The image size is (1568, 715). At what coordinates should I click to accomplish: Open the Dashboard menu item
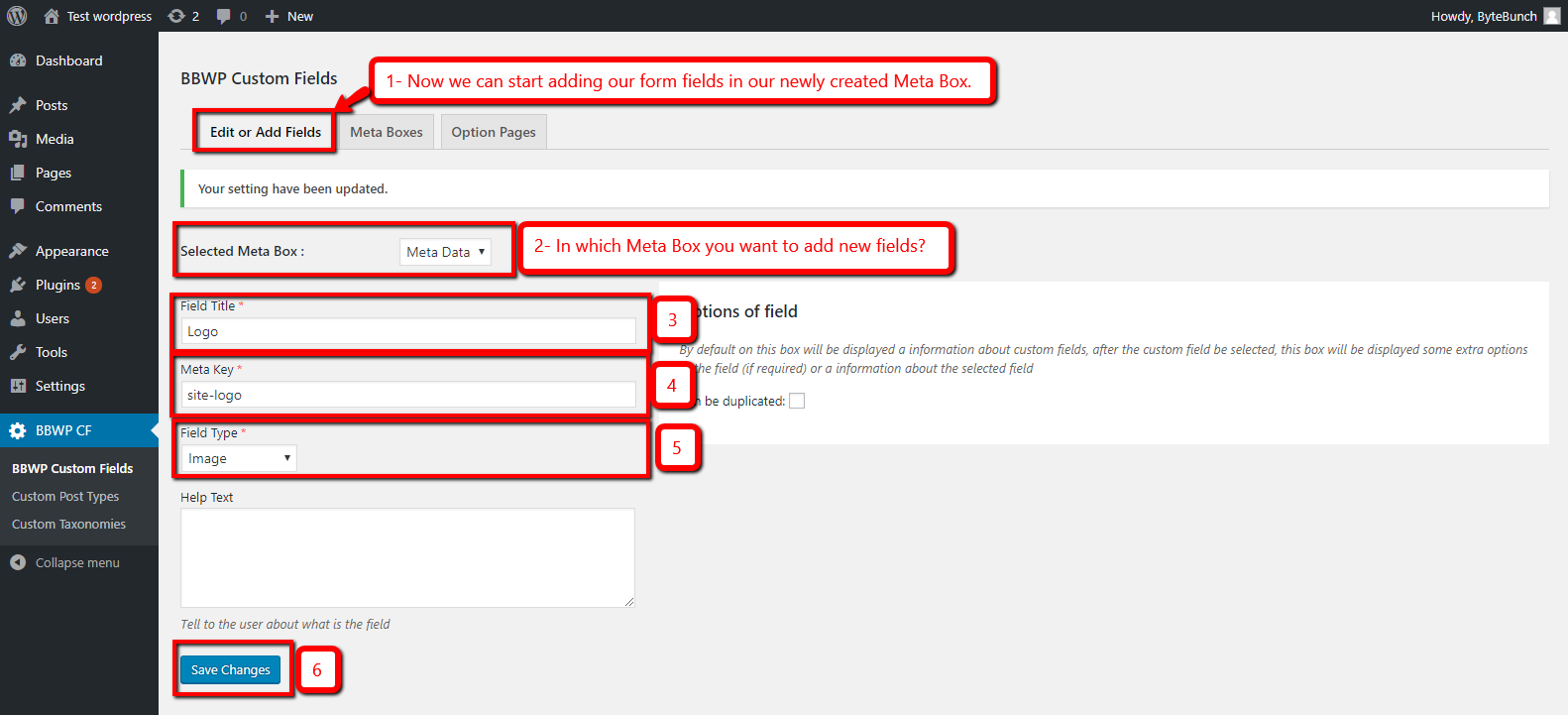(x=79, y=60)
